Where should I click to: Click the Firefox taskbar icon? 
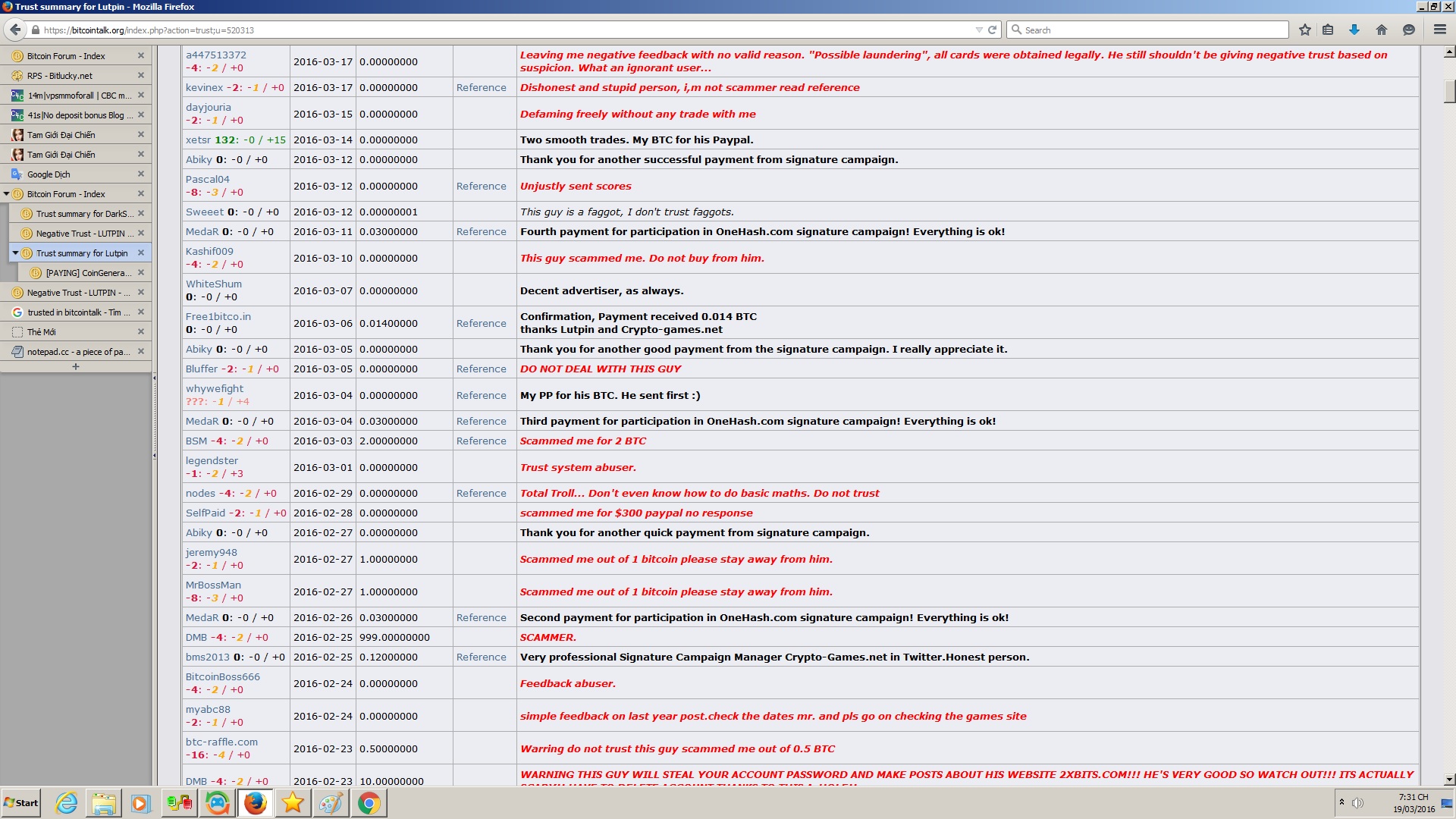click(x=256, y=803)
